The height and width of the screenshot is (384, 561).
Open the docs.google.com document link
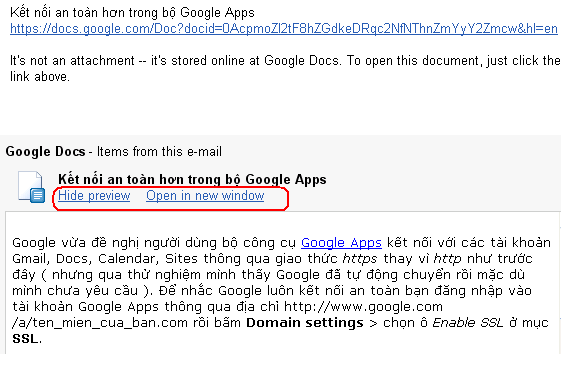[284, 29]
